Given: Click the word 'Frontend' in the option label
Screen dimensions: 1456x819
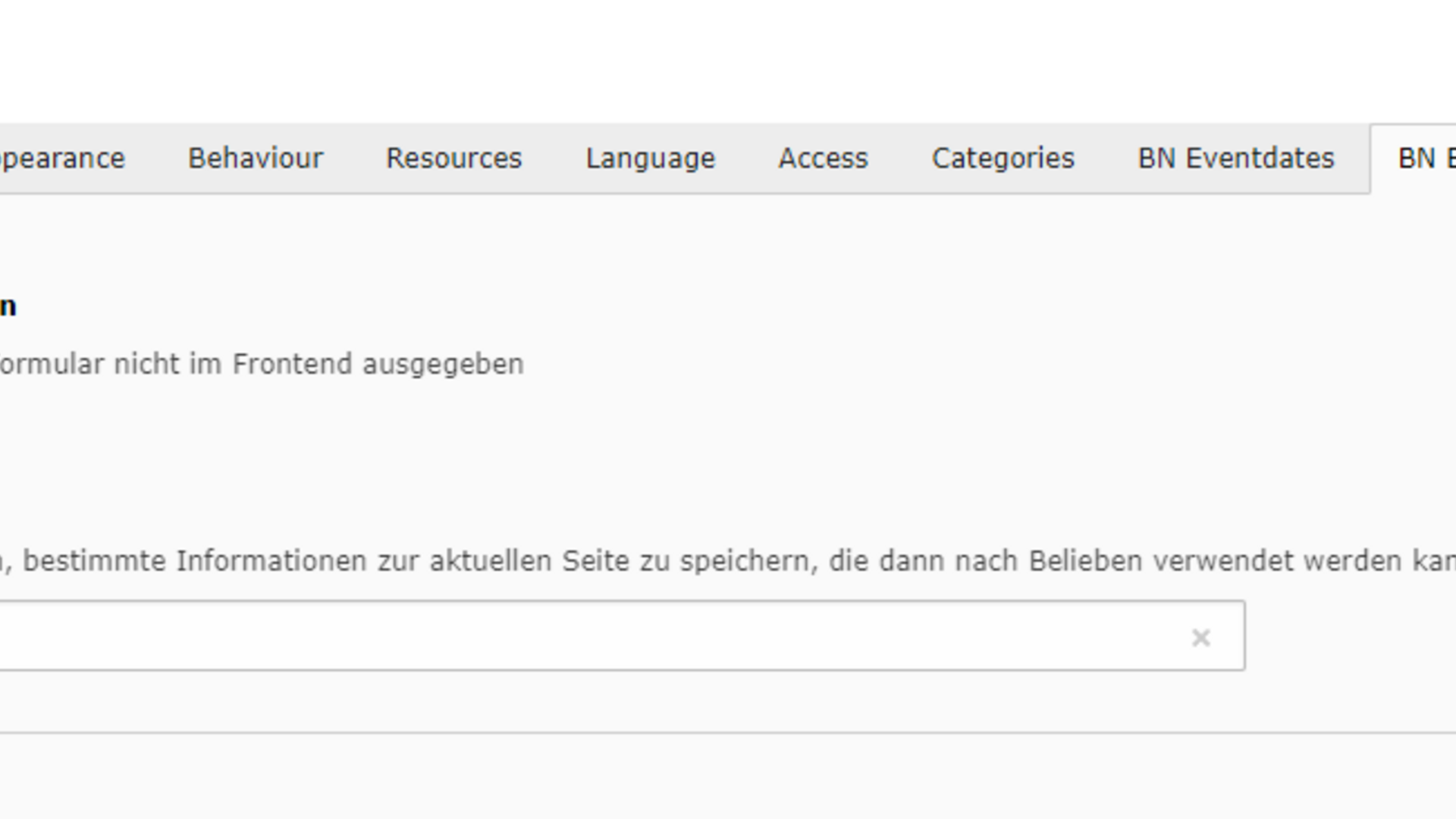Looking at the screenshot, I should click(x=292, y=364).
